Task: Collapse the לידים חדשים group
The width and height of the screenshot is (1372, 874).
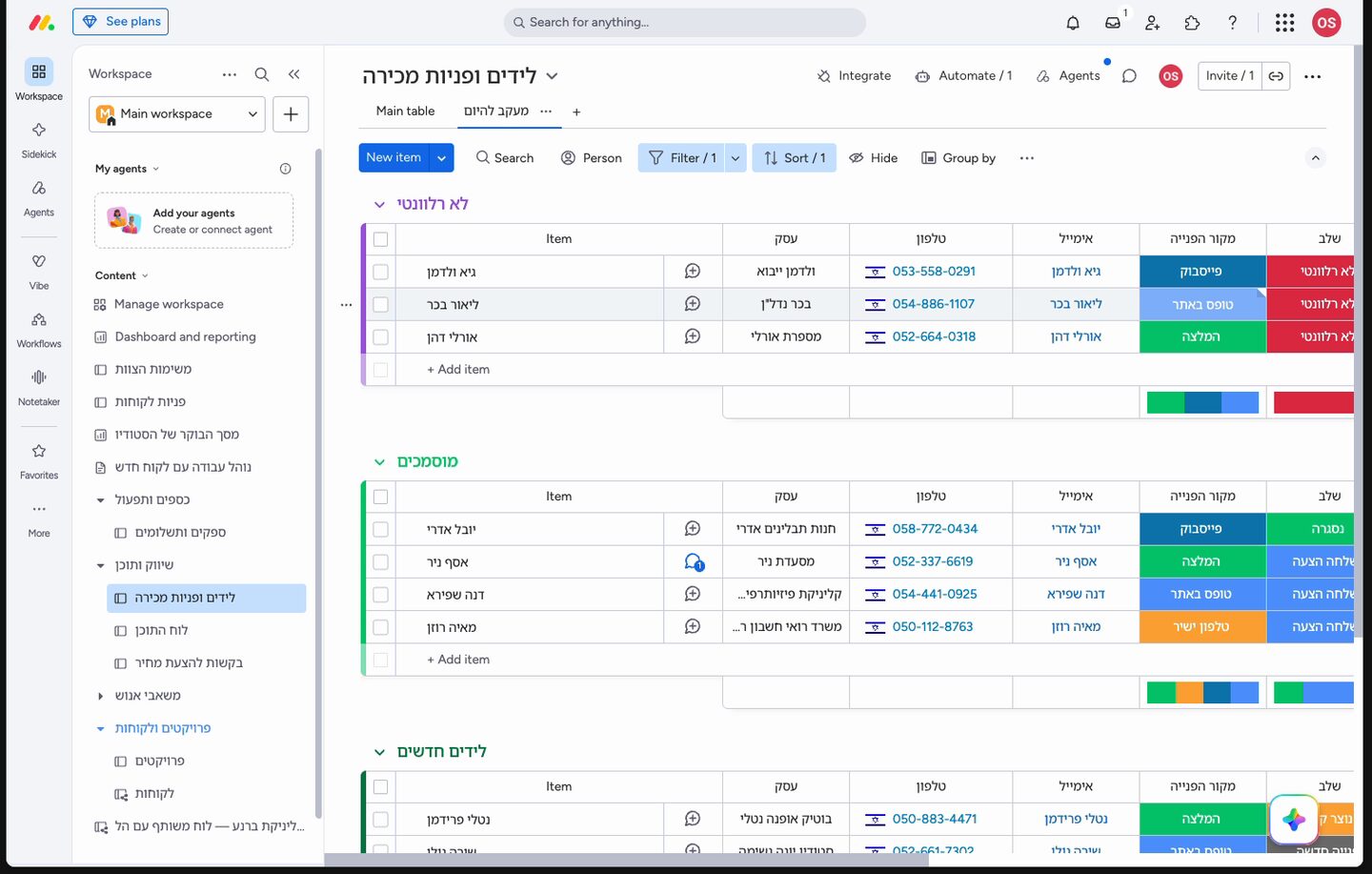Action: pyautogui.click(x=379, y=752)
